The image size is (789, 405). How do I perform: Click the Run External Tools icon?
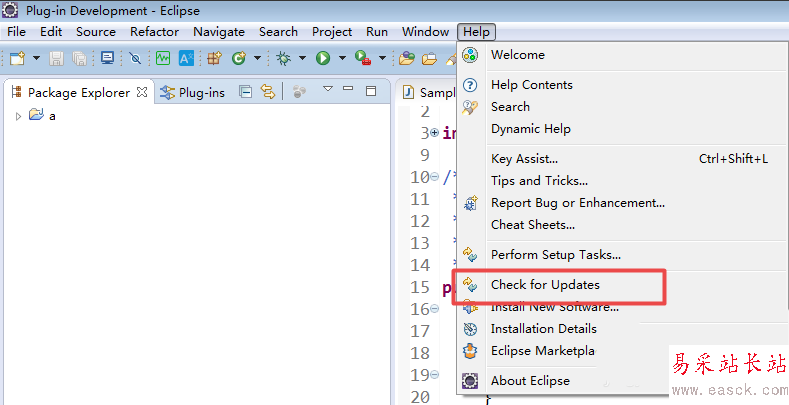(x=363, y=58)
